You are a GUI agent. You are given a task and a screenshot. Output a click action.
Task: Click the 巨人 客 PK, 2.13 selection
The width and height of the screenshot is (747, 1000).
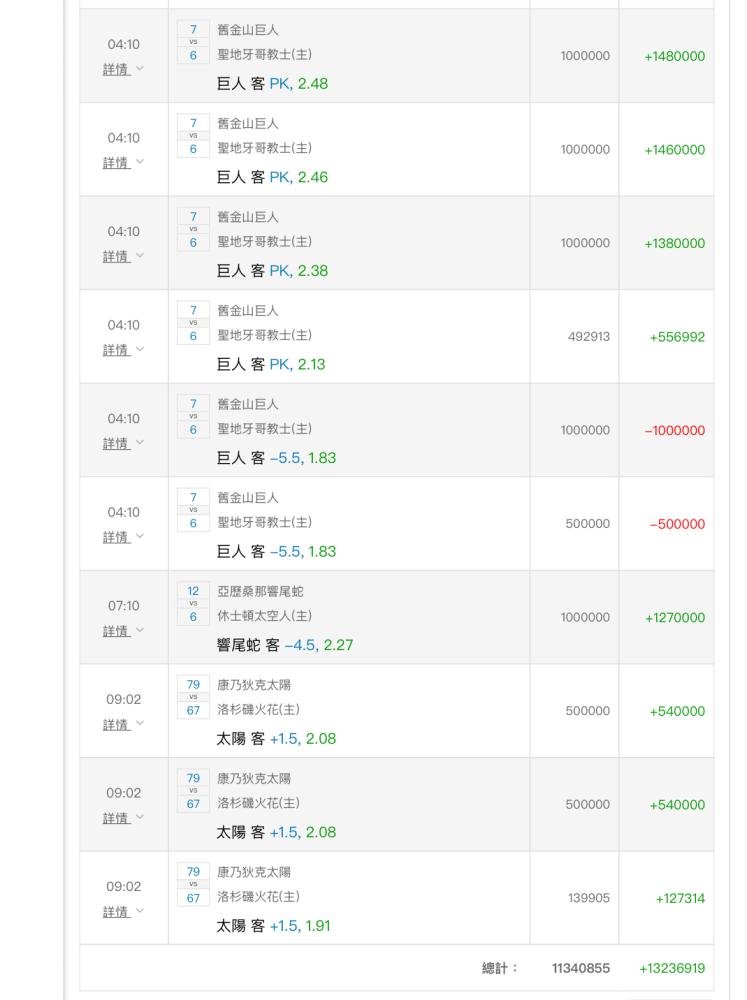click(271, 365)
